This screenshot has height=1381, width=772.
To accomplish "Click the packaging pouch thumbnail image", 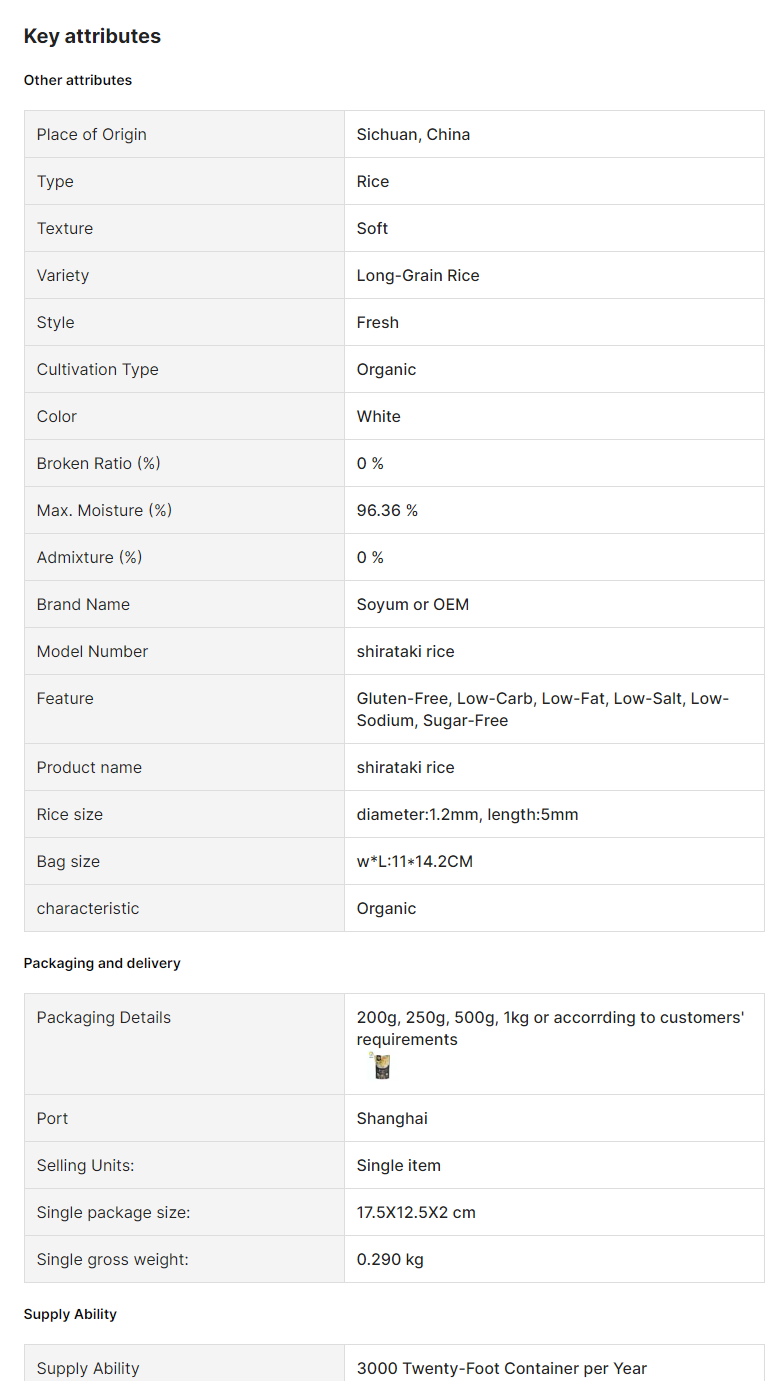I will tap(380, 1066).
